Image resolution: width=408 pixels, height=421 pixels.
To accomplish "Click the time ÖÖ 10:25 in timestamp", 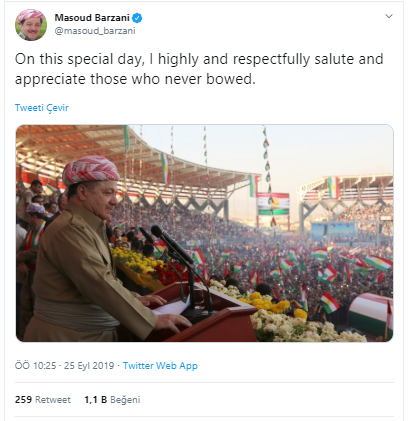I will [35, 366].
